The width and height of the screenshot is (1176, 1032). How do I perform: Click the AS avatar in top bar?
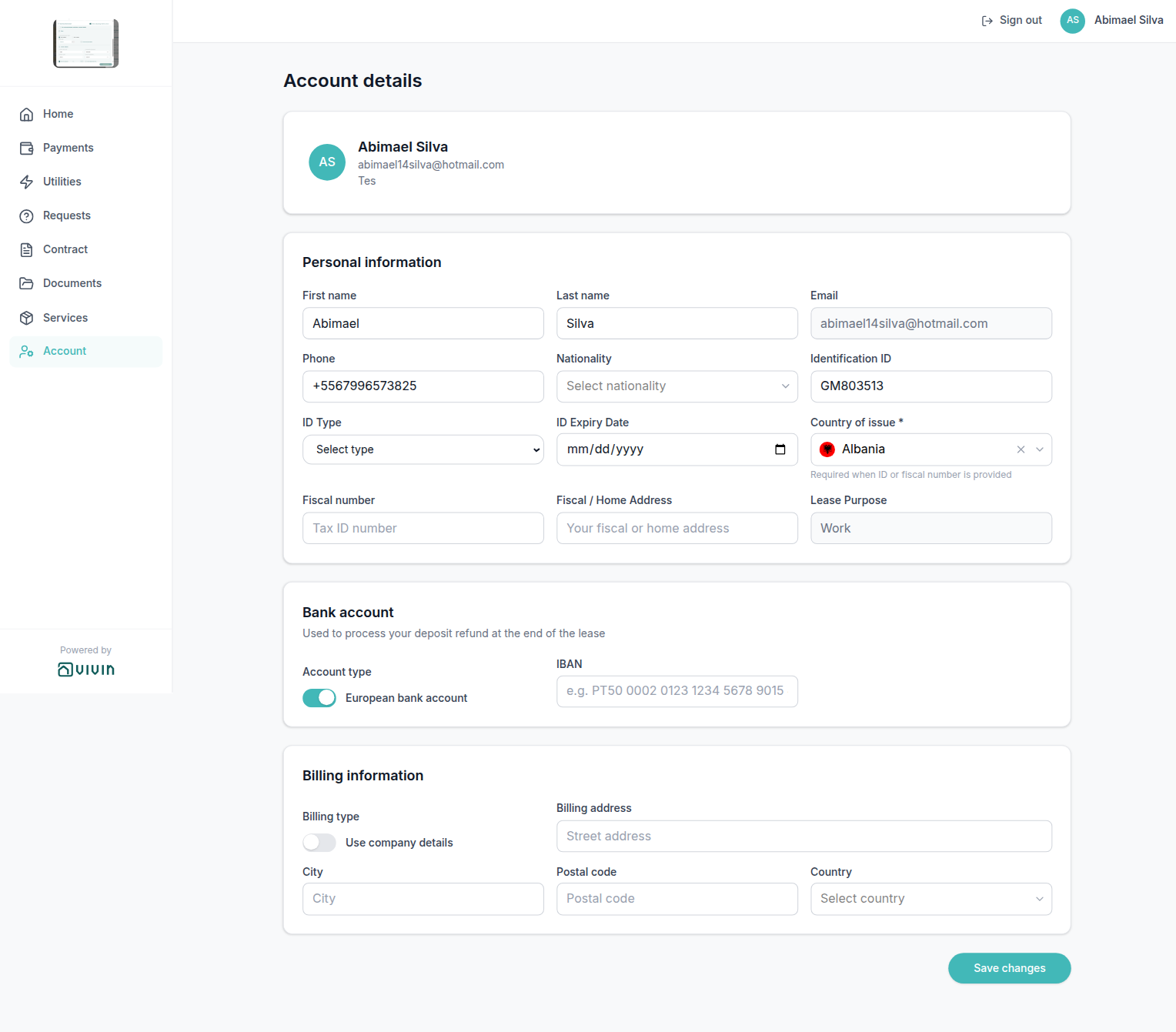pos(1072,21)
